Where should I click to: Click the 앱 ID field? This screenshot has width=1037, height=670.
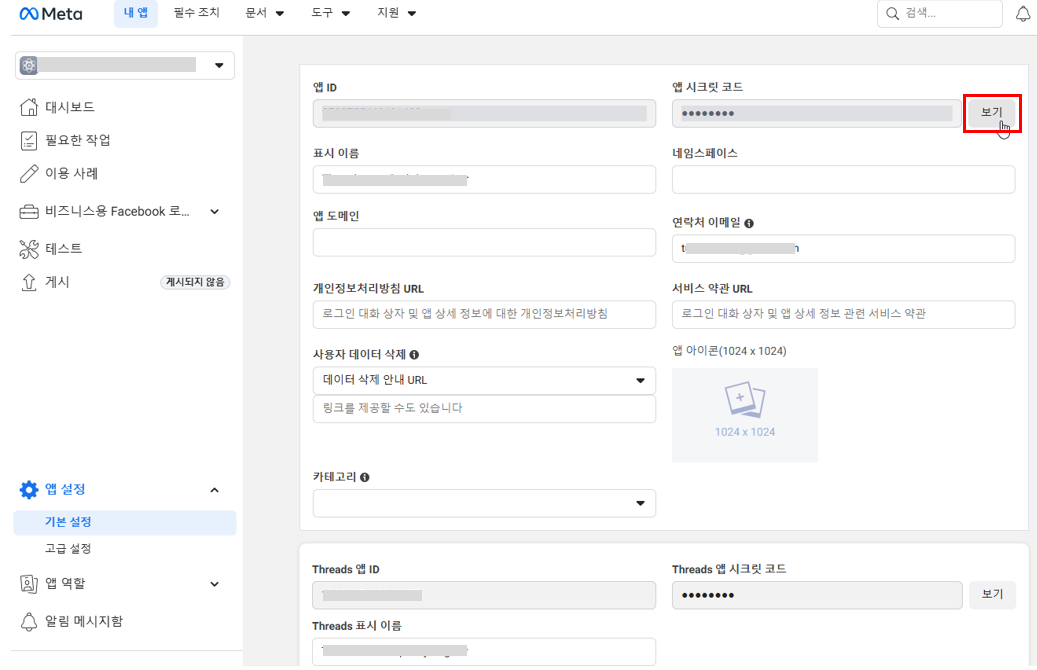pos(484,114)
